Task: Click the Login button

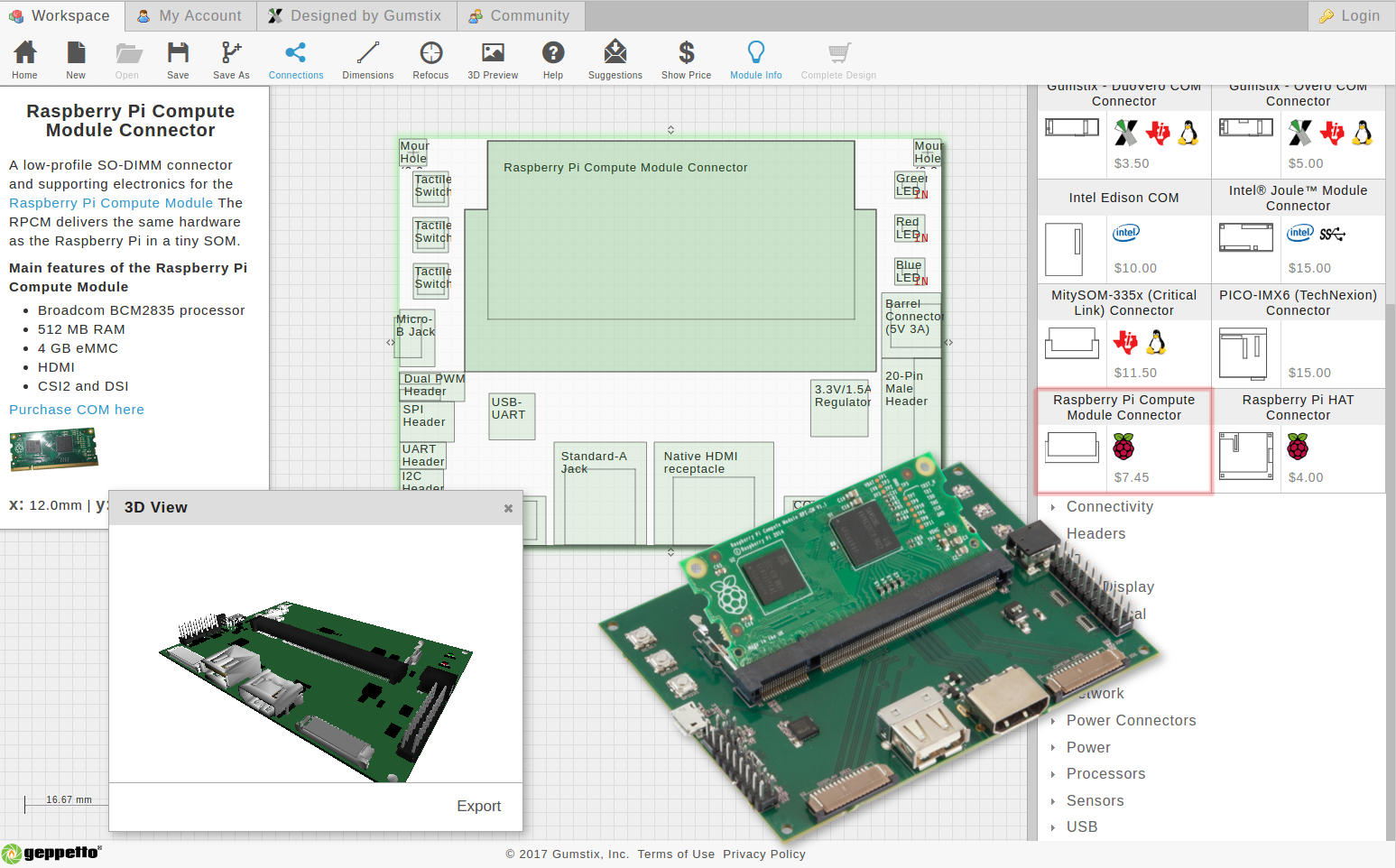Action: [x=1350, y=15]
